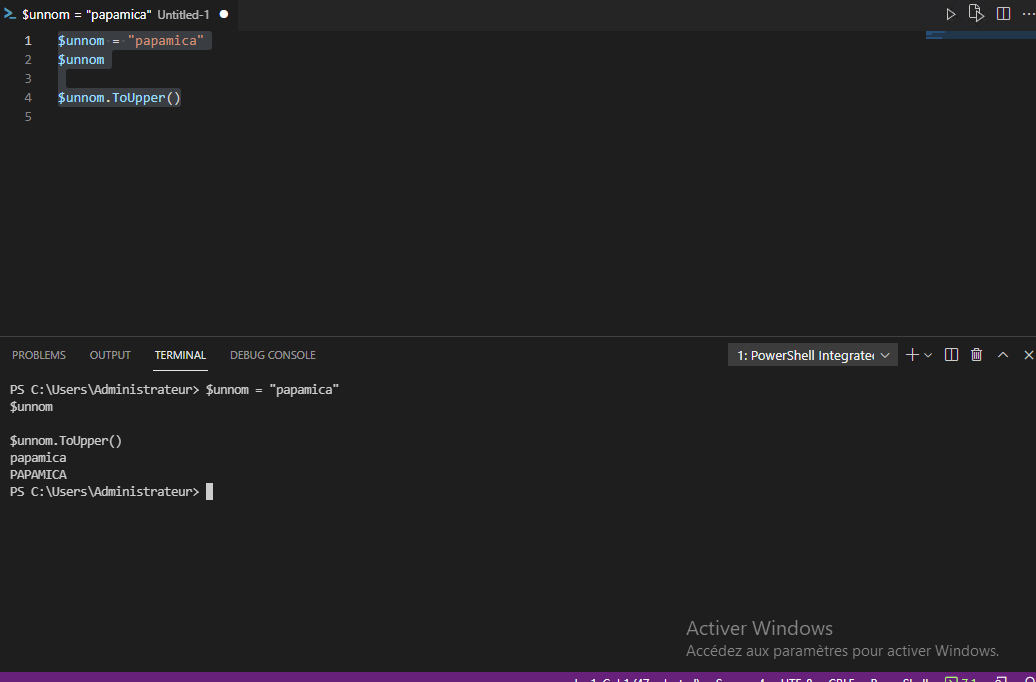Expand the new terminal profile chevron

click(927, 354)
